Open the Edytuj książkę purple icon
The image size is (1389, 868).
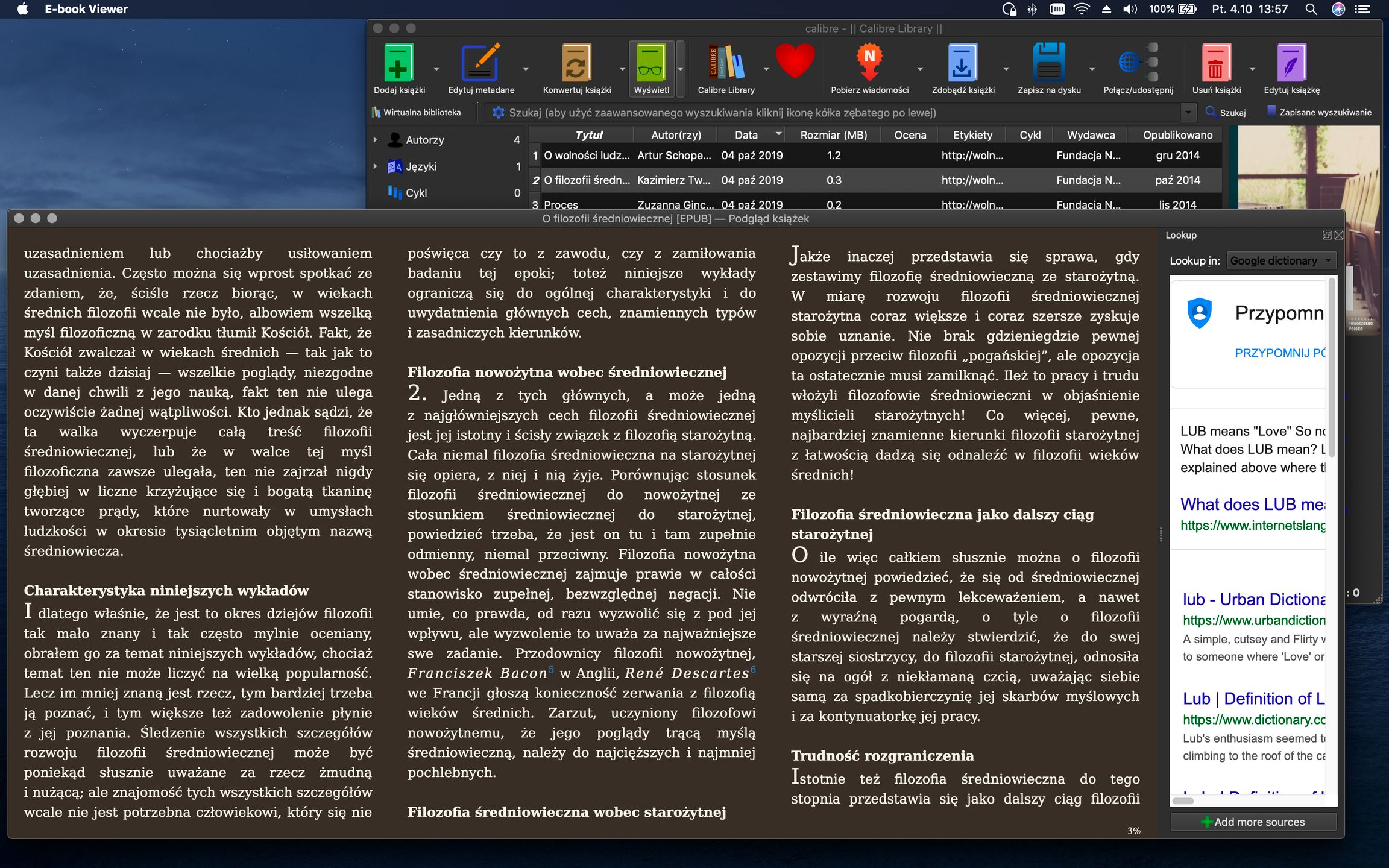(x=1291, y=63)
